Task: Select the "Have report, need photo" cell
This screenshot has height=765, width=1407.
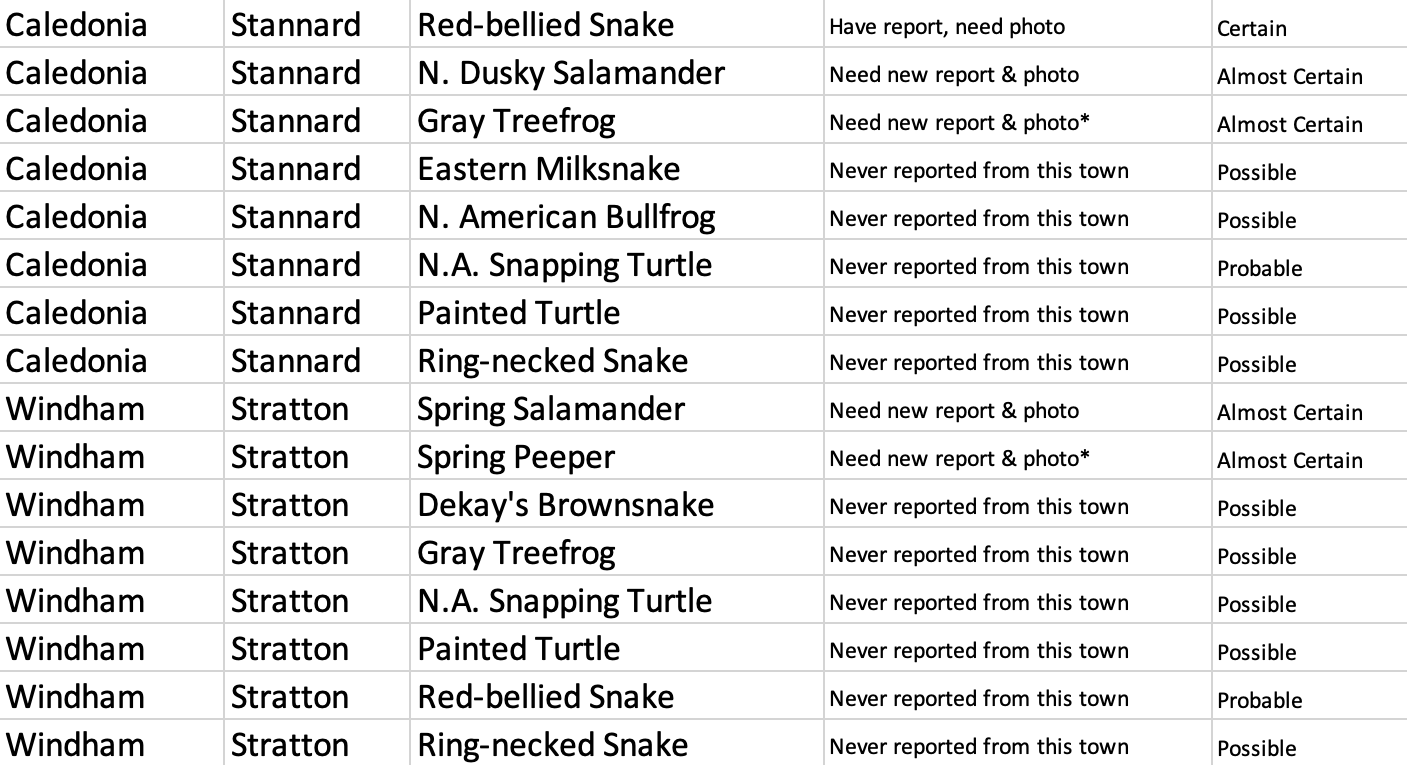Action: click(946, 27)
